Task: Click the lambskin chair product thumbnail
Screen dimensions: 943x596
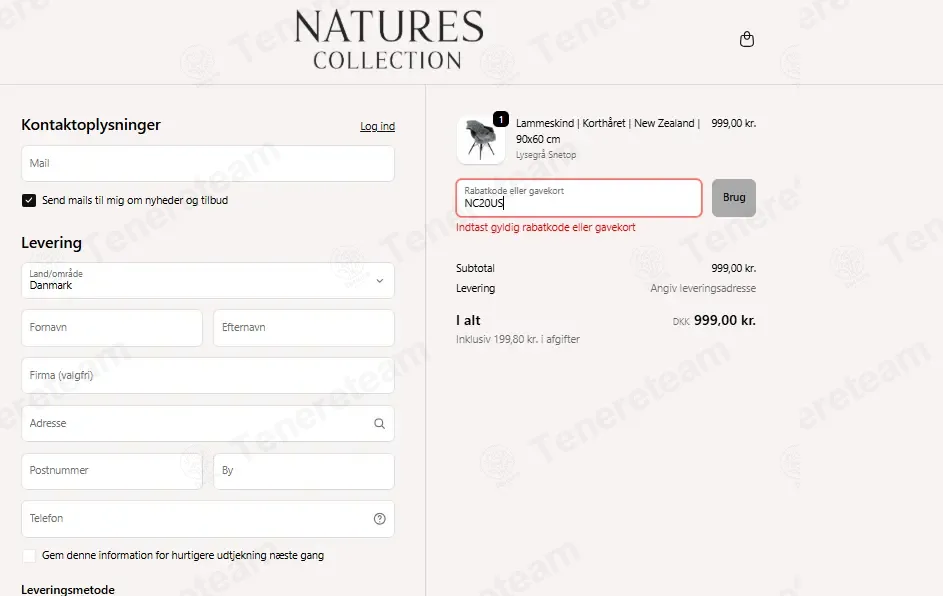Action: tap(481, 140)
